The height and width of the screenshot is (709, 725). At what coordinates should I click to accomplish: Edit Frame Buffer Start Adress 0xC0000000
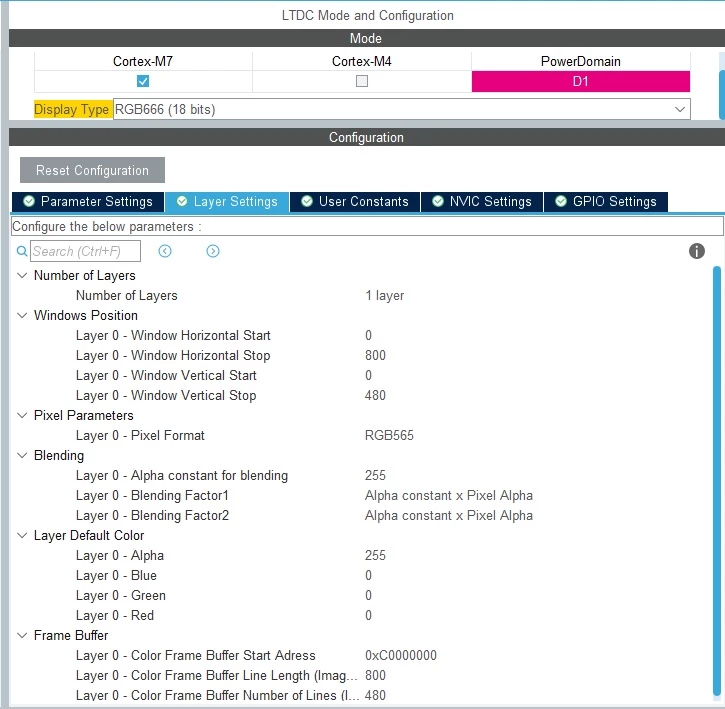coord(400,655)
